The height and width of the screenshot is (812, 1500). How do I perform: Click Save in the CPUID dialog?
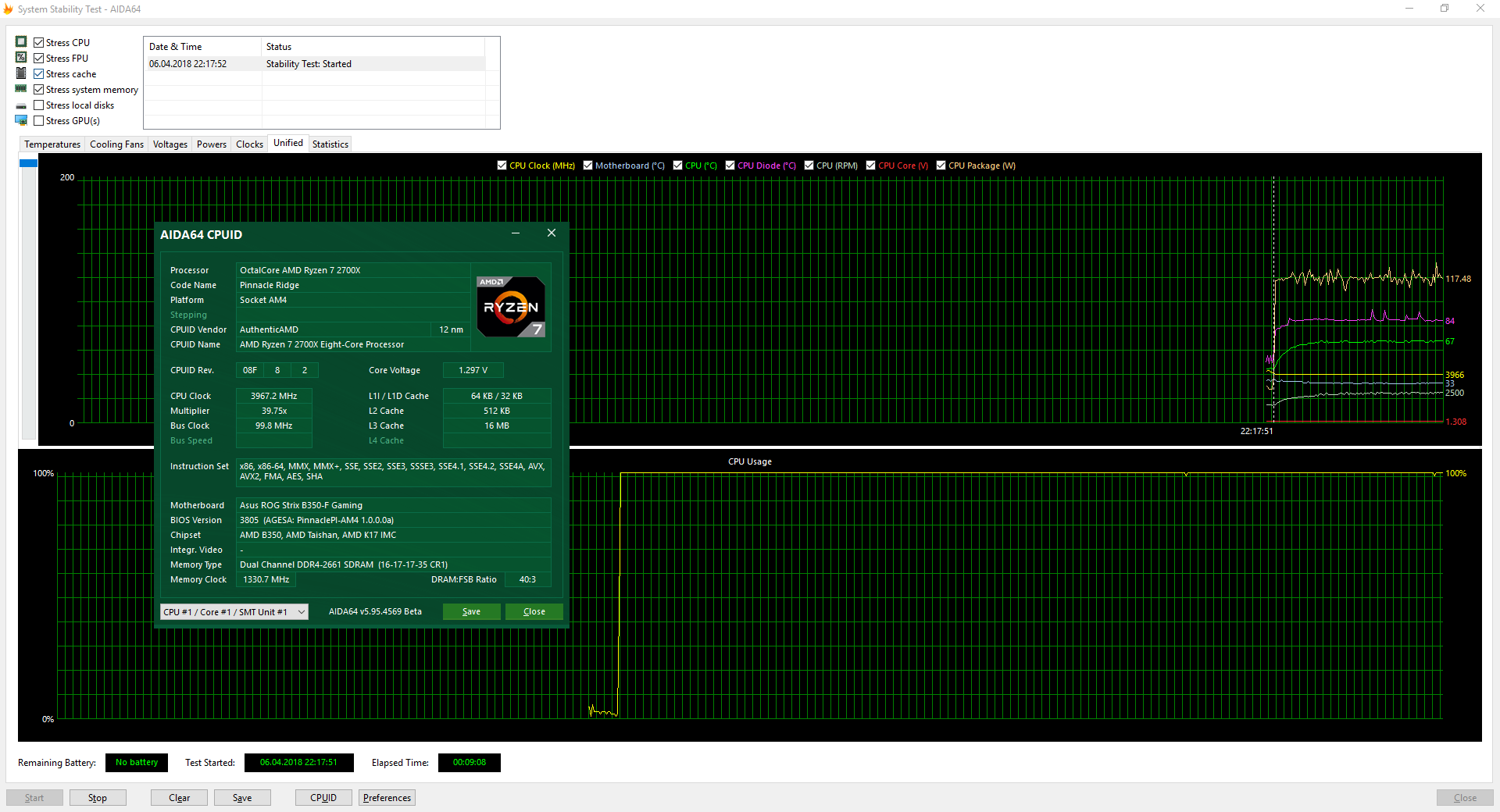point(471,612)
